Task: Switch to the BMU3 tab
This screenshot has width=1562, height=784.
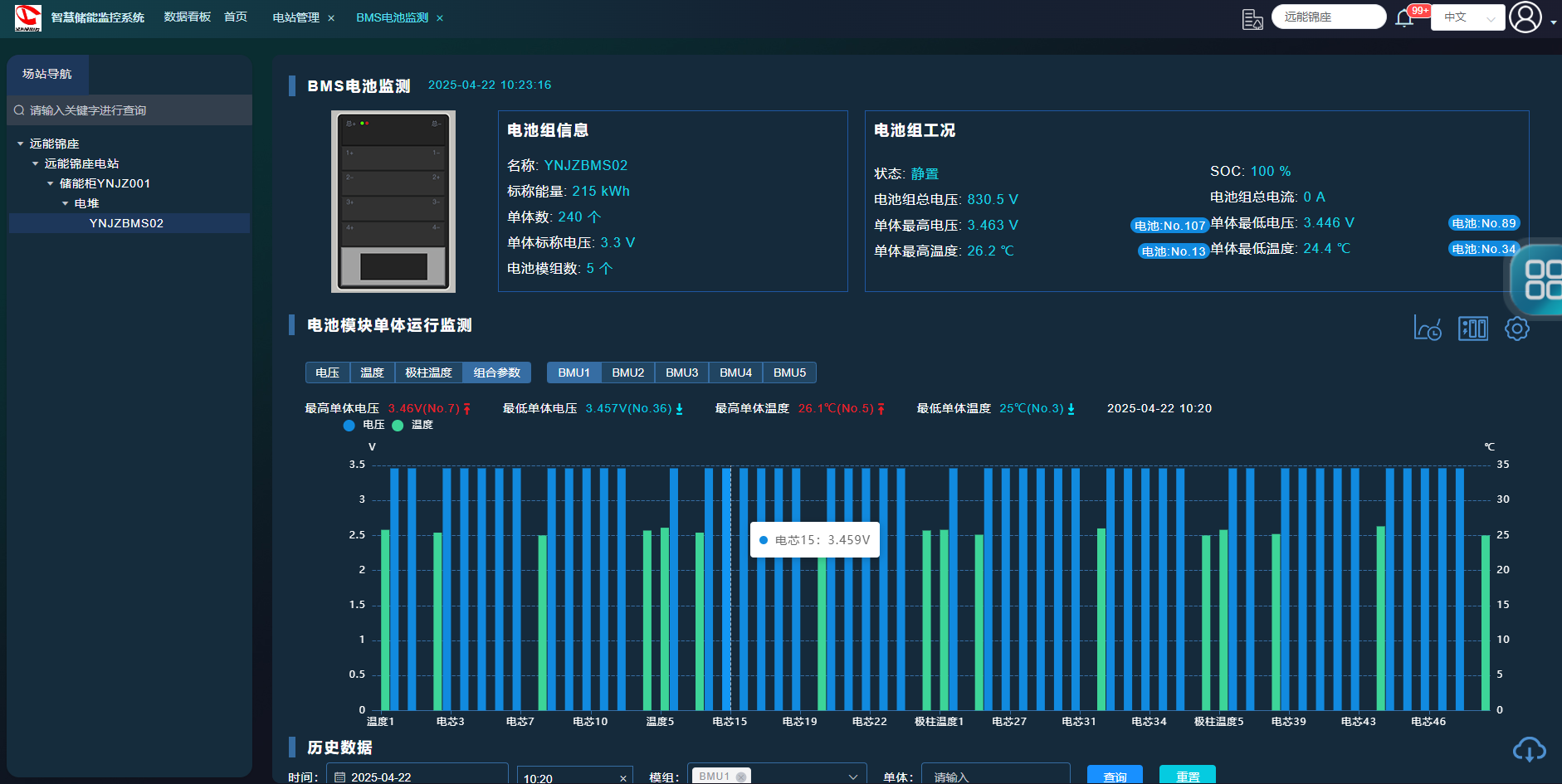Action: [x=681, y=373]
